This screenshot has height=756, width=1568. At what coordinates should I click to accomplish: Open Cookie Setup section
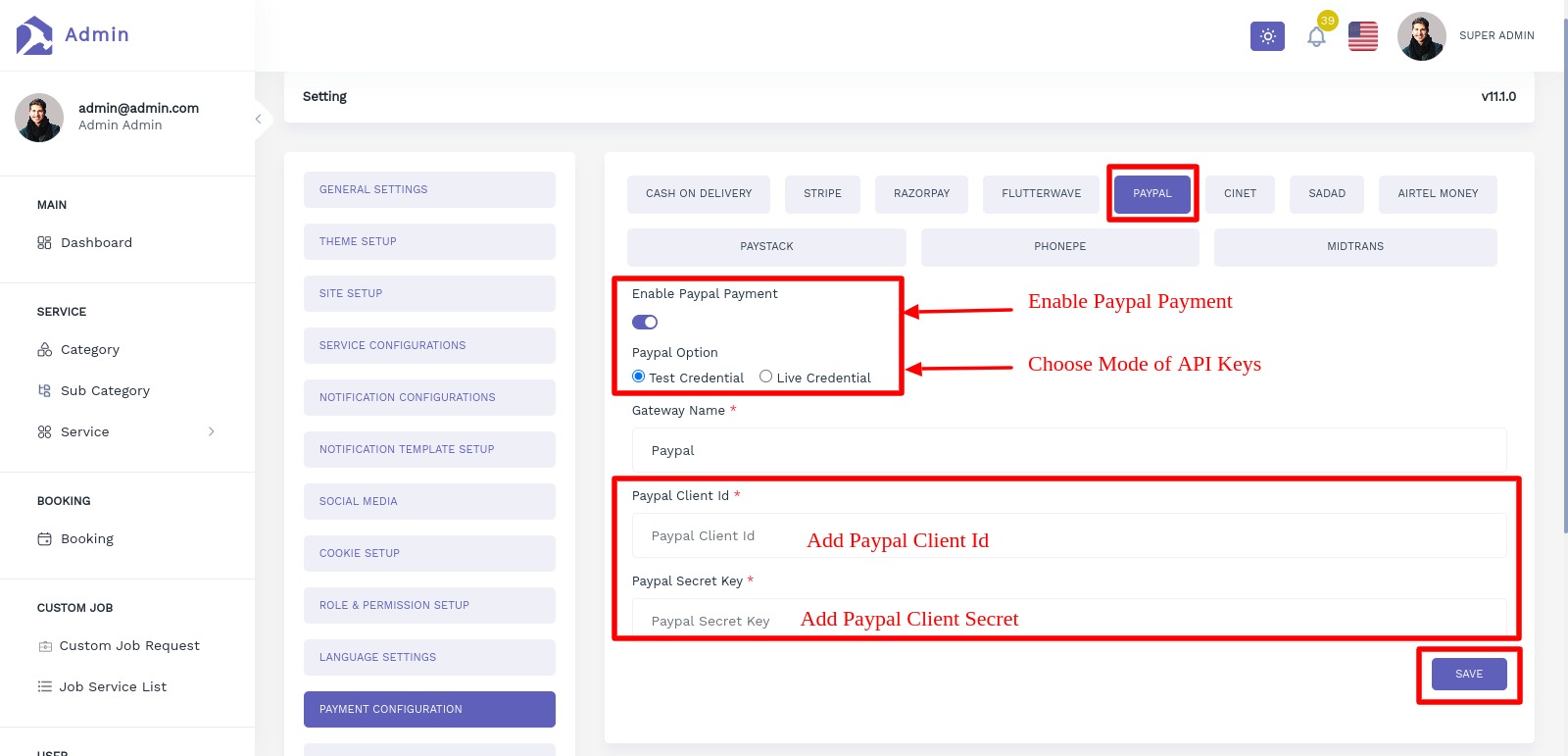[x=429, y=553]
